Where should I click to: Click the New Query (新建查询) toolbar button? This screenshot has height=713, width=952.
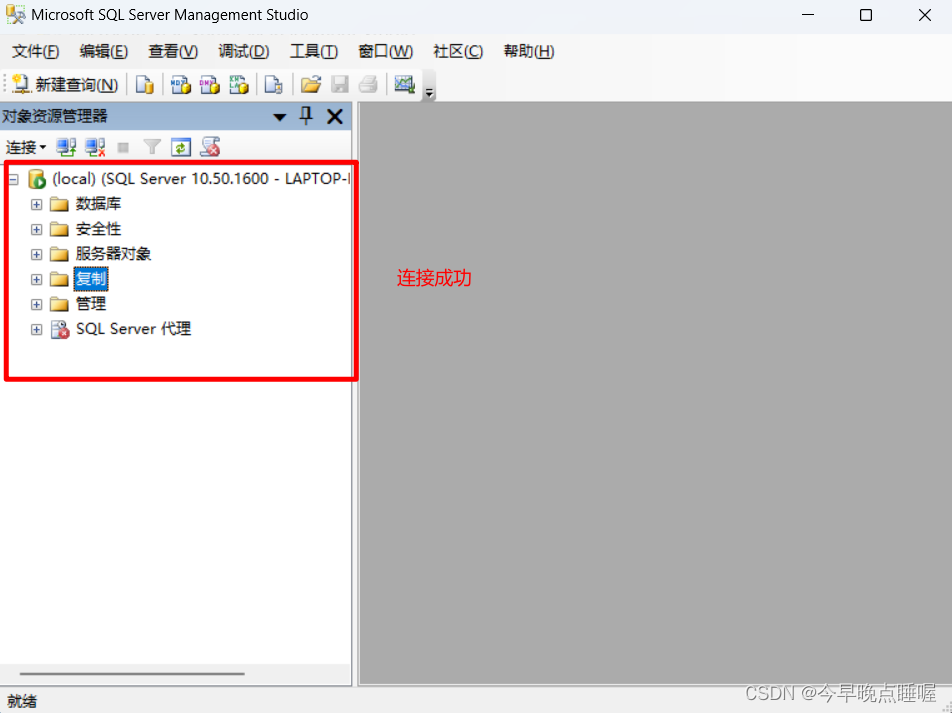[x=64, y=84]
